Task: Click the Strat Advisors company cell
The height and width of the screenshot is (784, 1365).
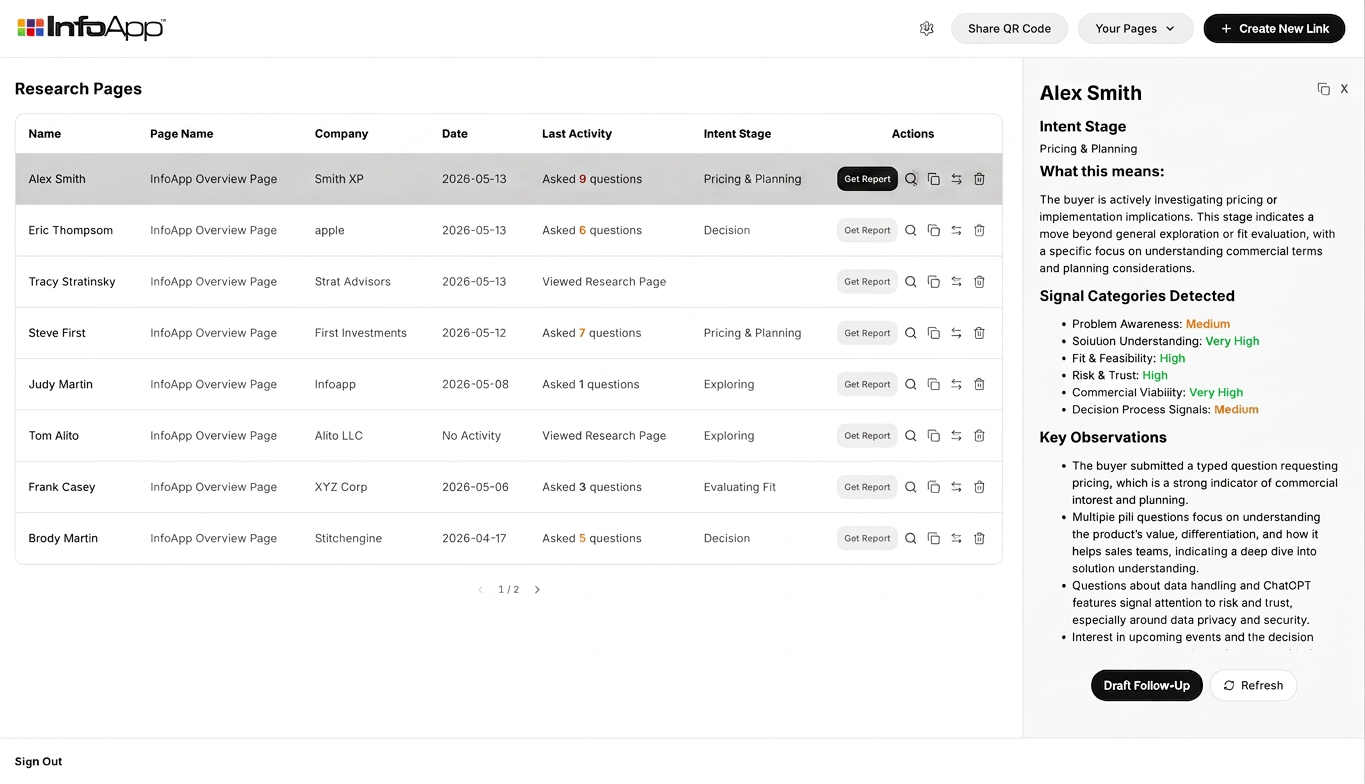Action: click(352, 282)
